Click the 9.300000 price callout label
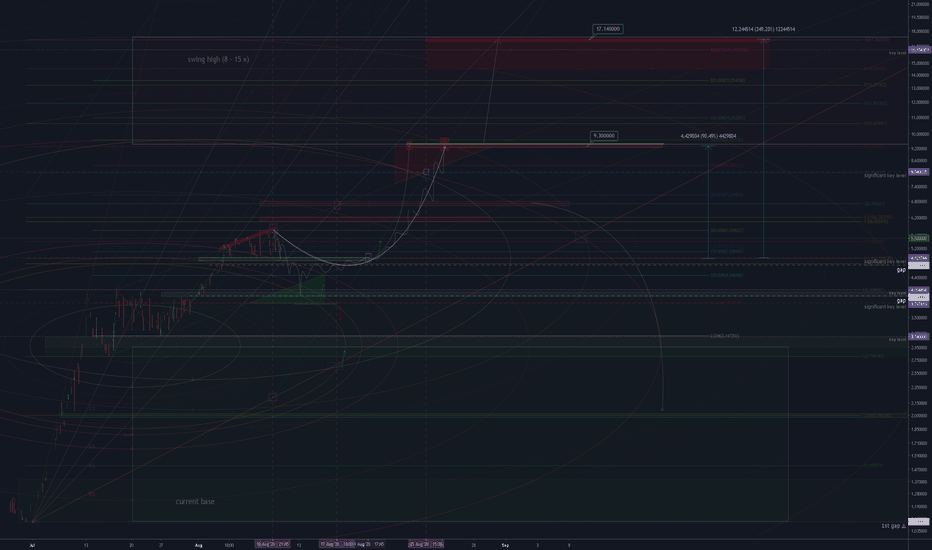The height and width of the screenshot is (550, 932). [604, 136]
